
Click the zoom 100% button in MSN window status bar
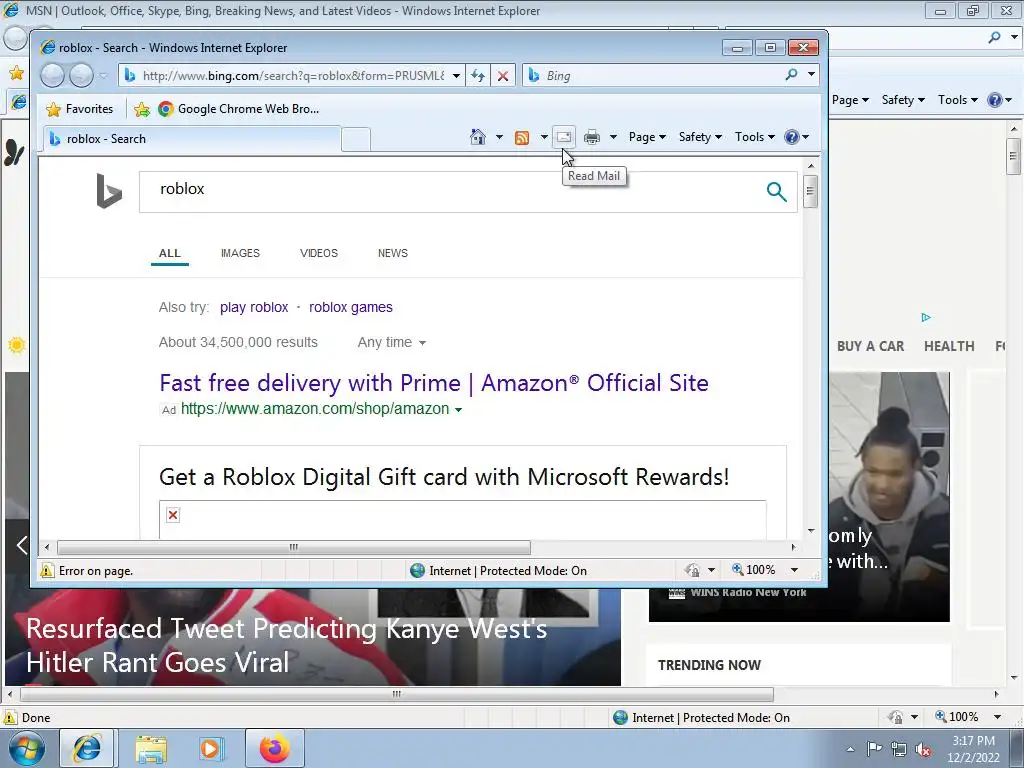tap(957, 717)
